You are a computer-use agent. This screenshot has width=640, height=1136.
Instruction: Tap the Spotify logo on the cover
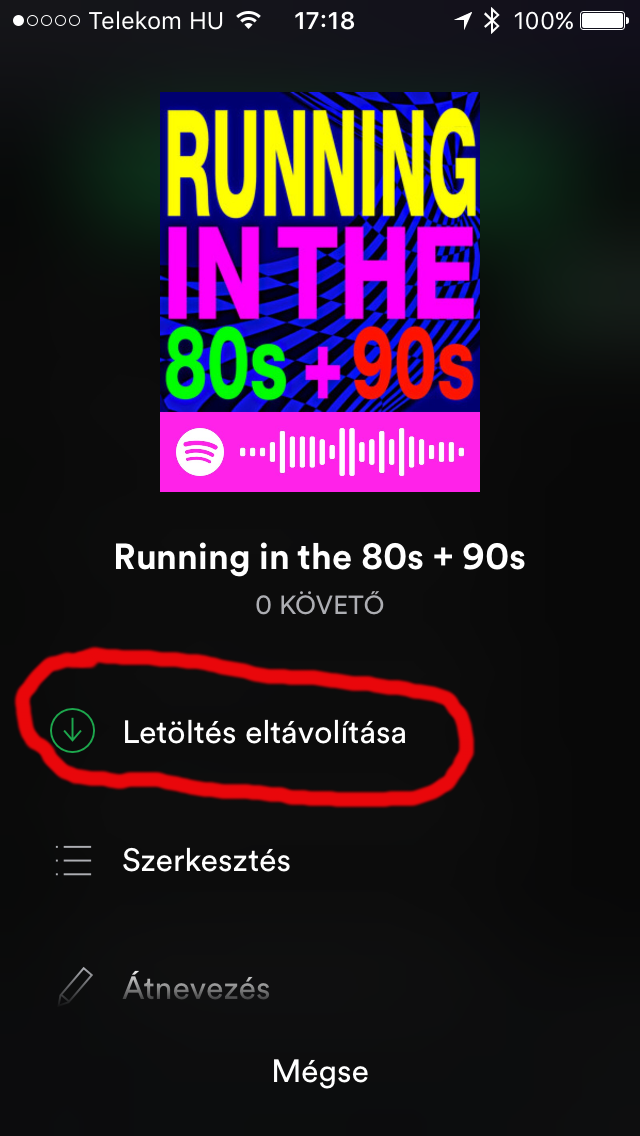tap(200, 452)
